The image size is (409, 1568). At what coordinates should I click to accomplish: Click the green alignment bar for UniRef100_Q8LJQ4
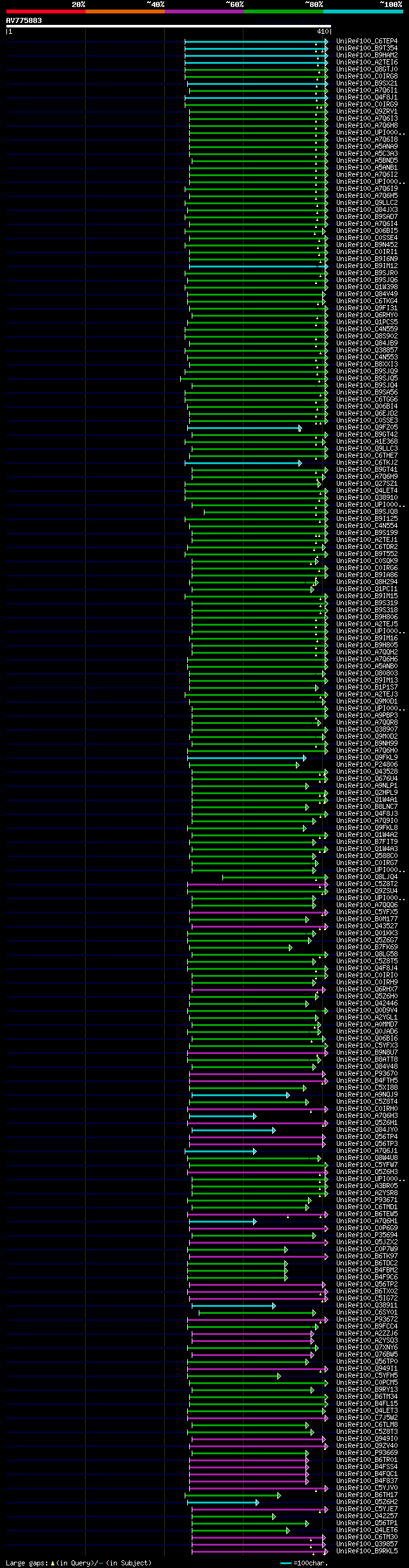coord(275,877)
